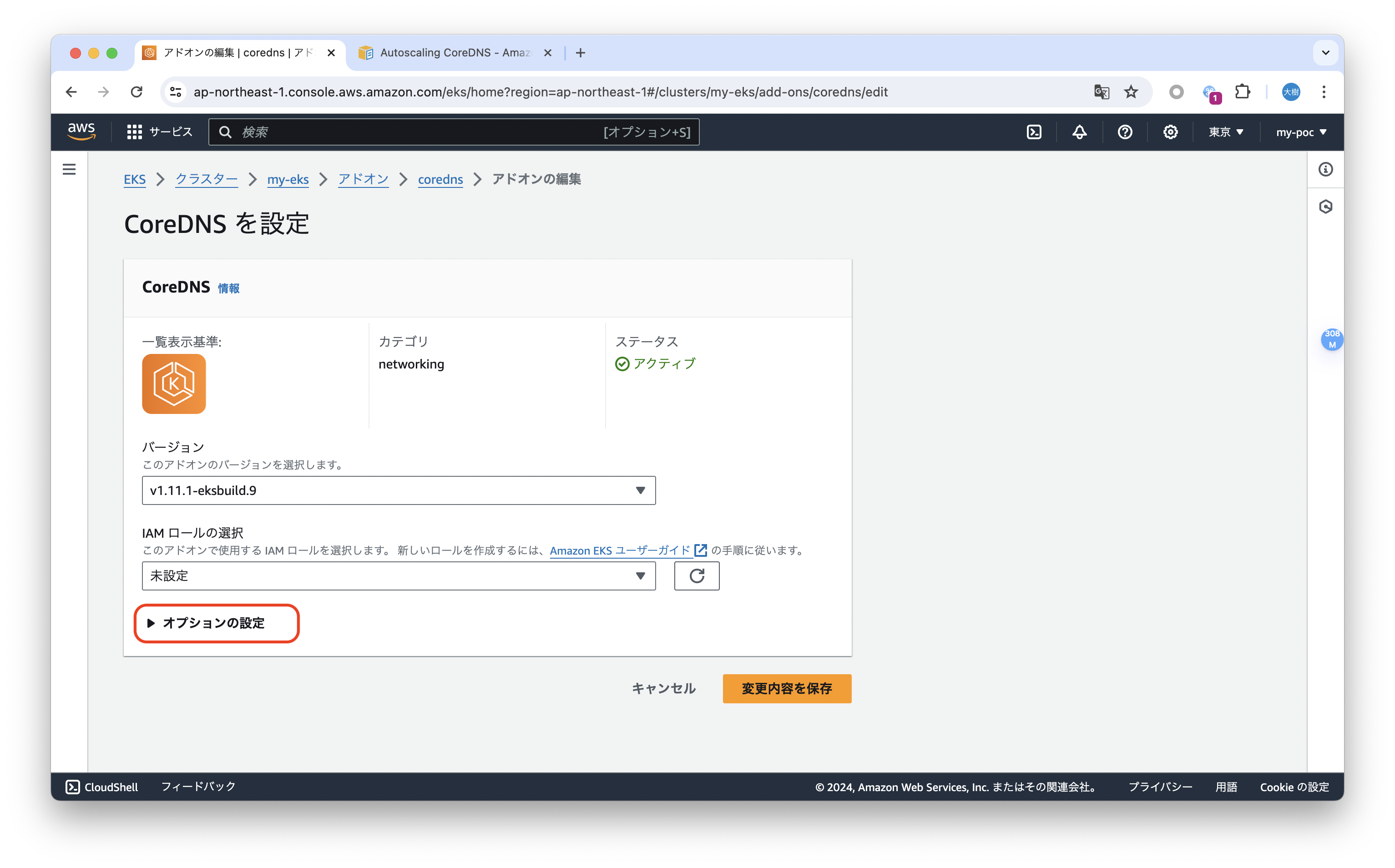This screenshot has height=868, width=1395.
Task: Click the AWS logo to go home
Action: tap(81, 131)
